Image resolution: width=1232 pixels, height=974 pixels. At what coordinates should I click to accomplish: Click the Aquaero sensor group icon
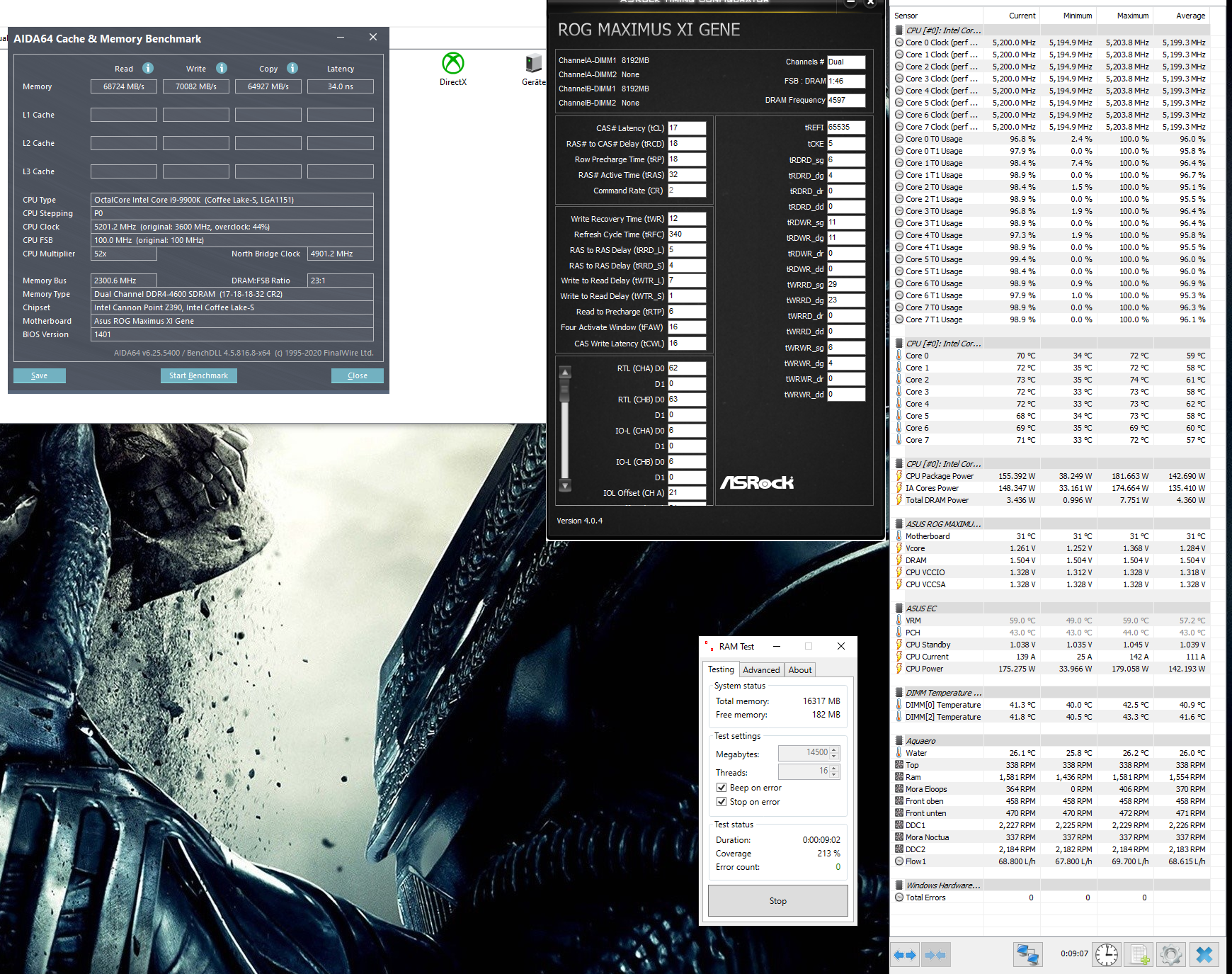[x=899, y=741]
